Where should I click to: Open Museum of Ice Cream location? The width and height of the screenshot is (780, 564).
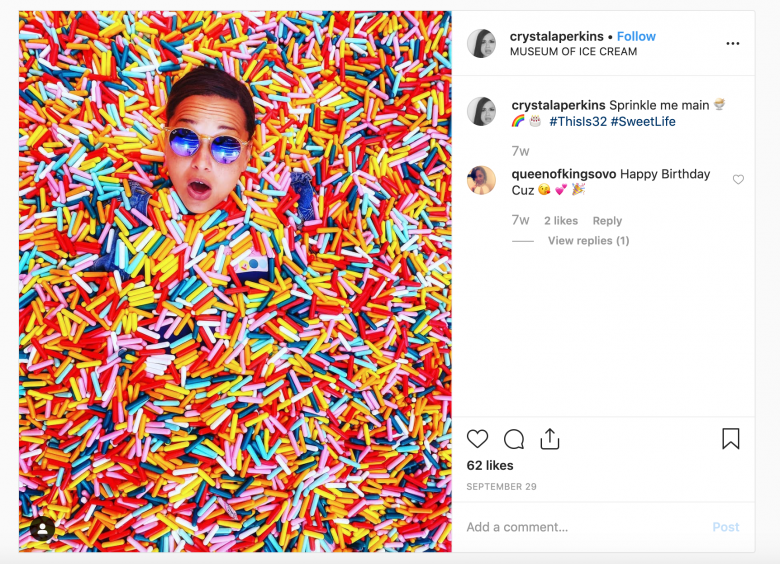click(x=573, y=52)
